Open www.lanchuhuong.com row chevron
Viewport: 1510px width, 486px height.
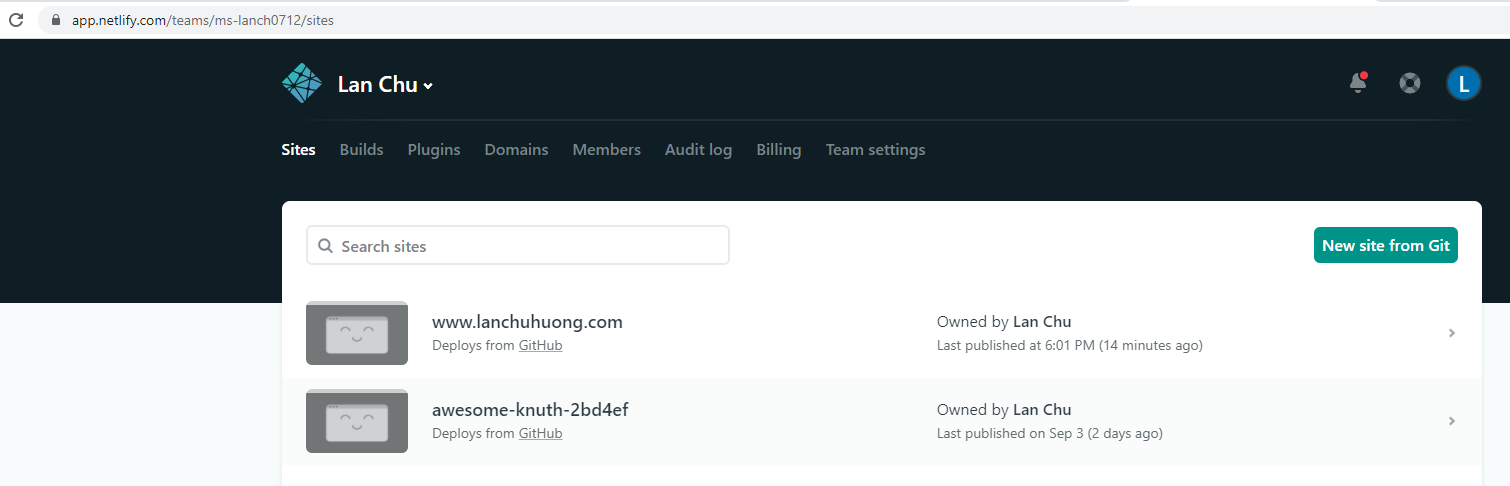[1452, 333]
